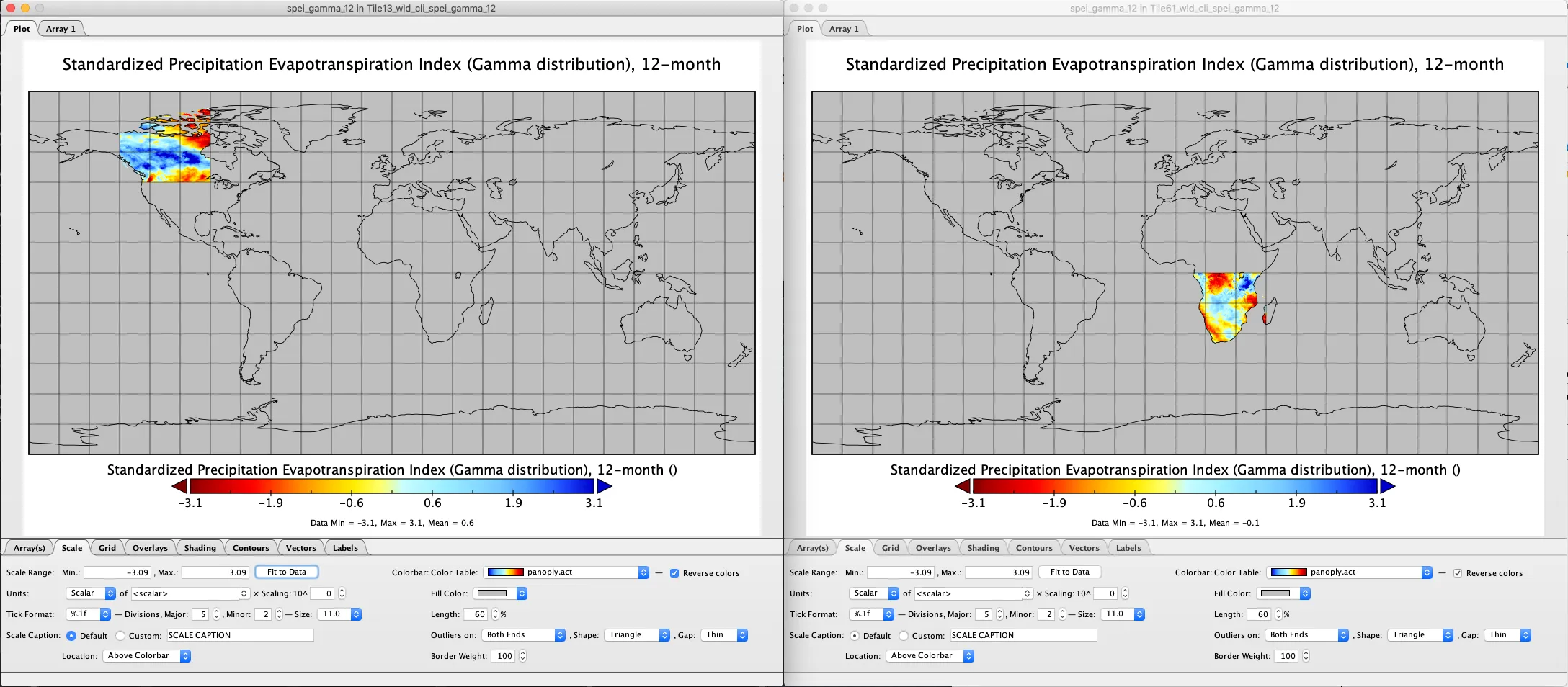Open the tick Size dropdown in Tile61 window
This screenshot has width=1568, height=687.
[1123, 614]
